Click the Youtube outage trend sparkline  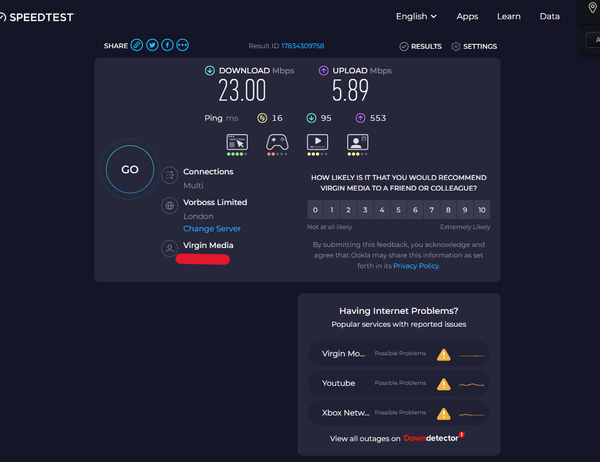(x=471, y=385)
